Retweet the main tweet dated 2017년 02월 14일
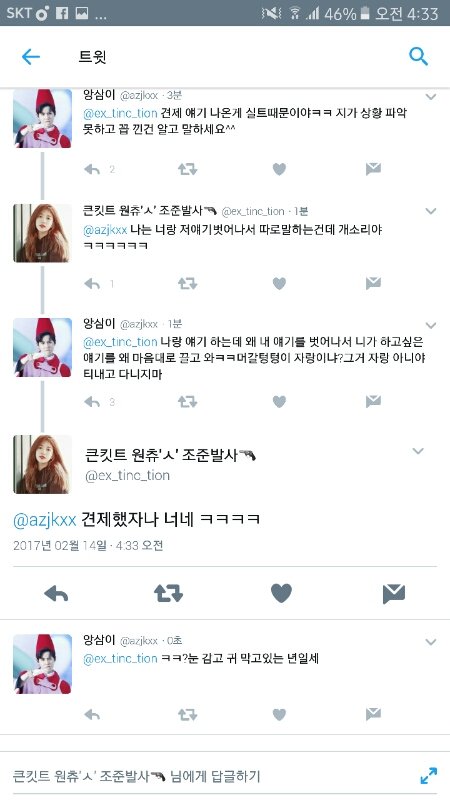Viewport: 450px width, 800px height. [x=168, y=594]
